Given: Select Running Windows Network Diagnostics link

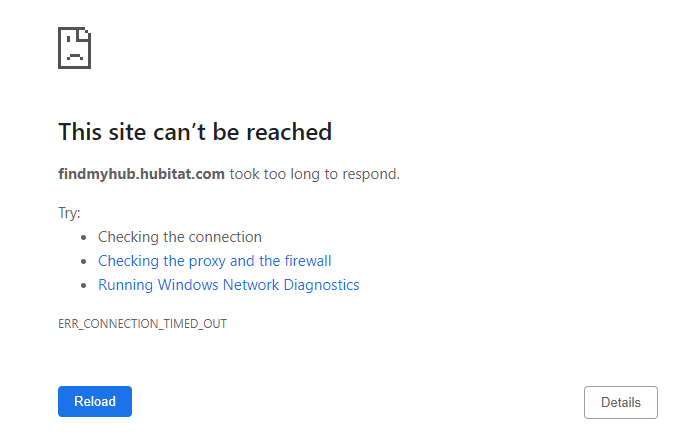Looking at the screenshot, I should (x=229, y=285).
